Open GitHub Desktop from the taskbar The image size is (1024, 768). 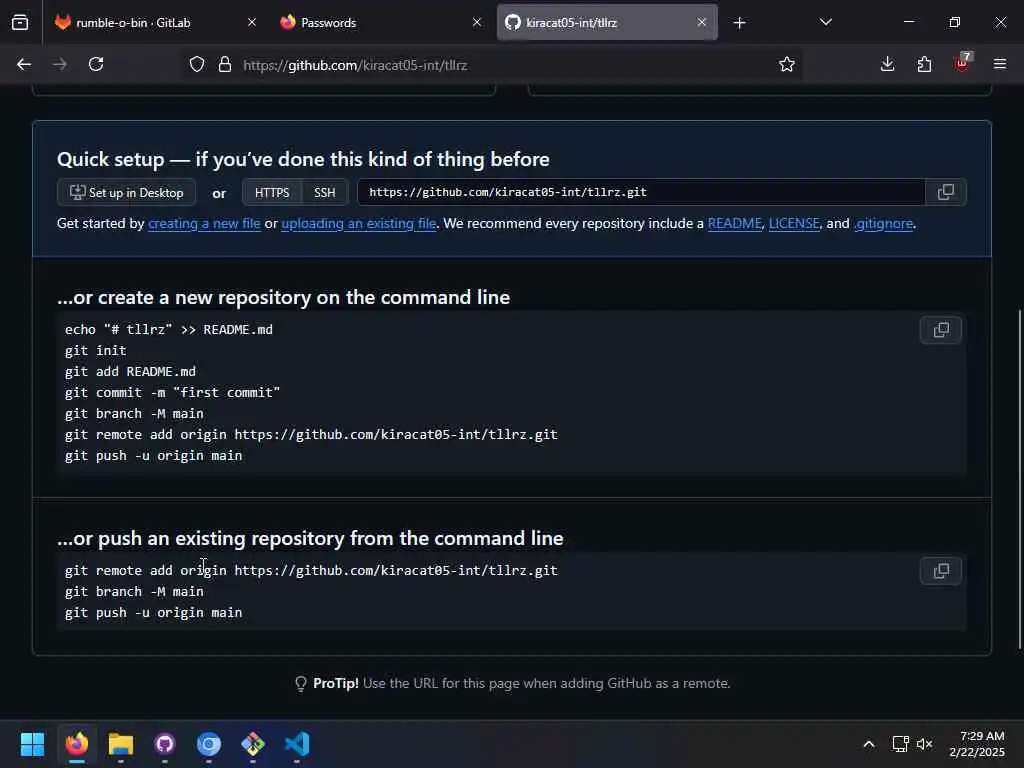coord(165,744)
